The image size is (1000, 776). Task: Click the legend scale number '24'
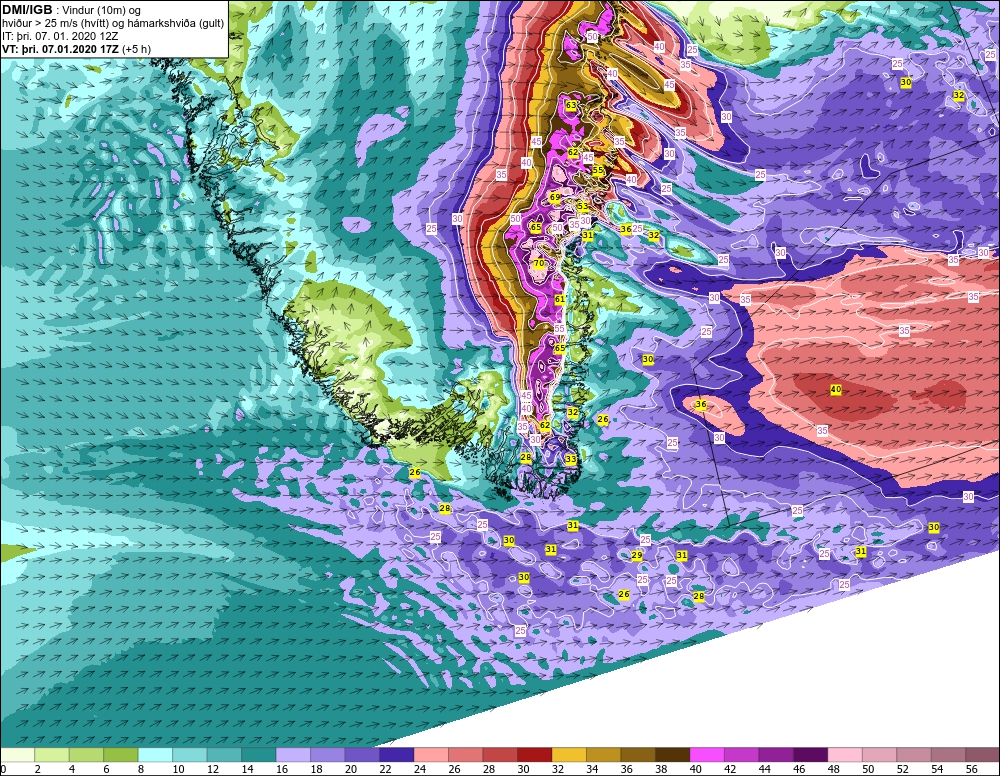(x=419, y=770)
